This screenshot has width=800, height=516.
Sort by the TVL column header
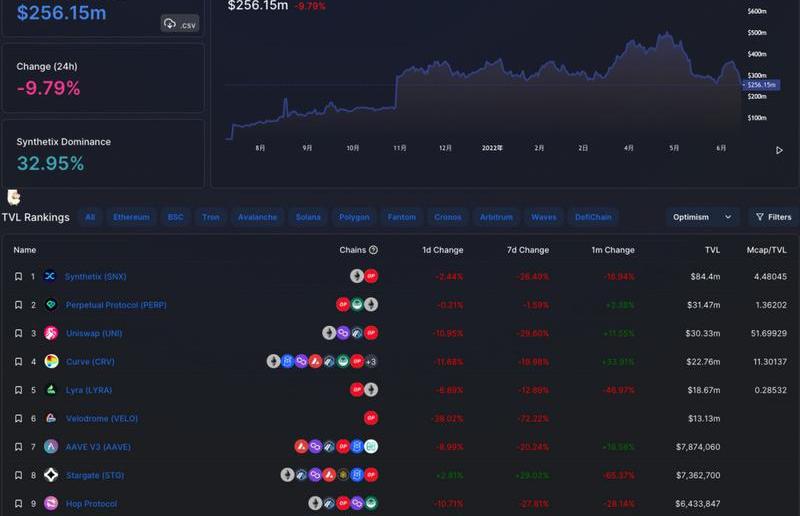pos(713,250)
